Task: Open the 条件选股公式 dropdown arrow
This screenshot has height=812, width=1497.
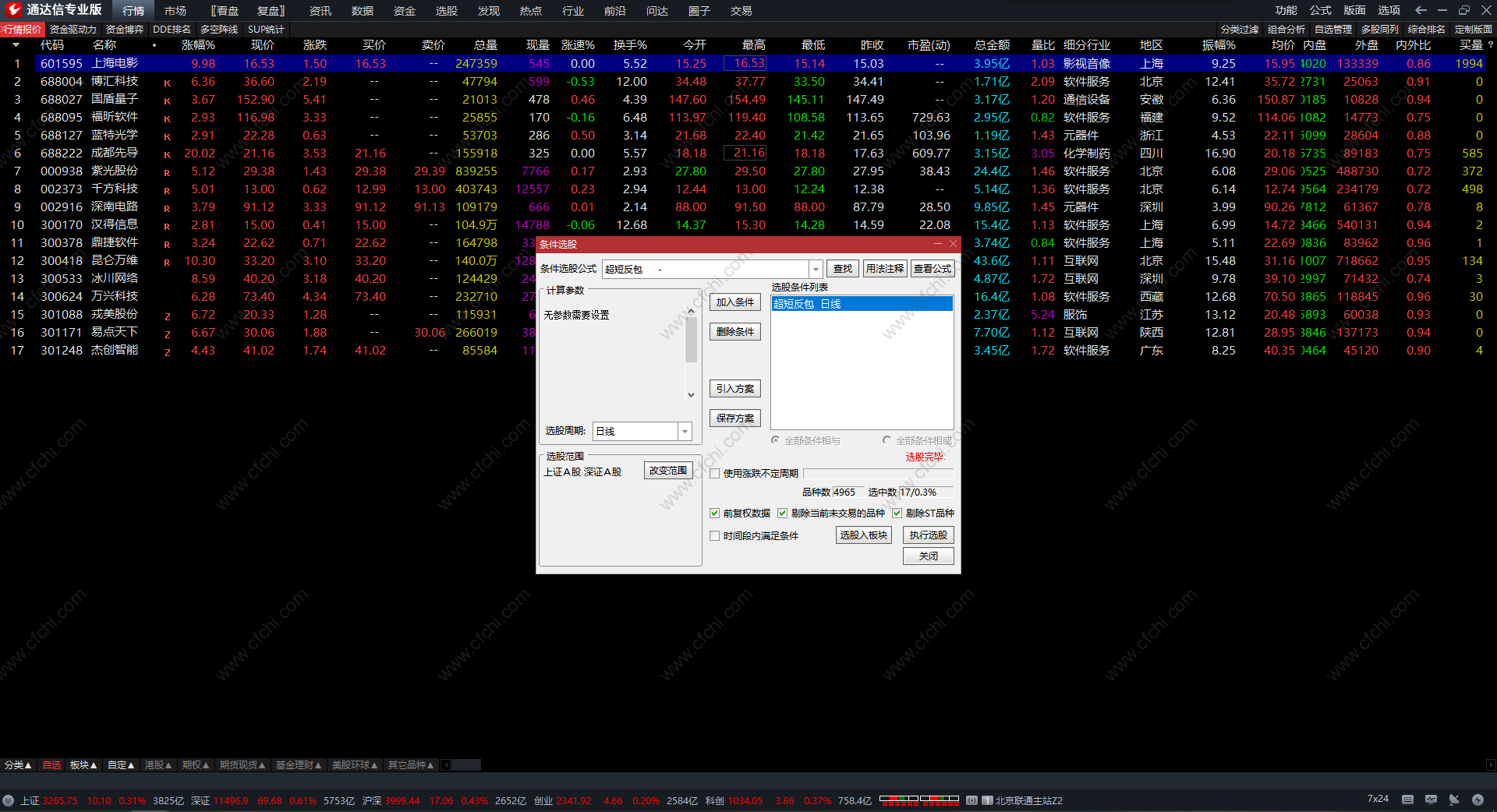Action: click(816, 269)
